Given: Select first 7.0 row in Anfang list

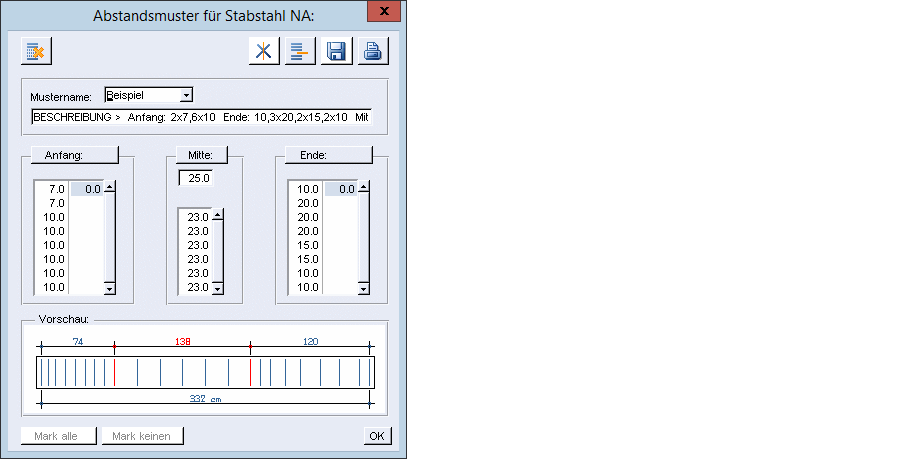Looking at the screenshot, I should tap(52, 189).
